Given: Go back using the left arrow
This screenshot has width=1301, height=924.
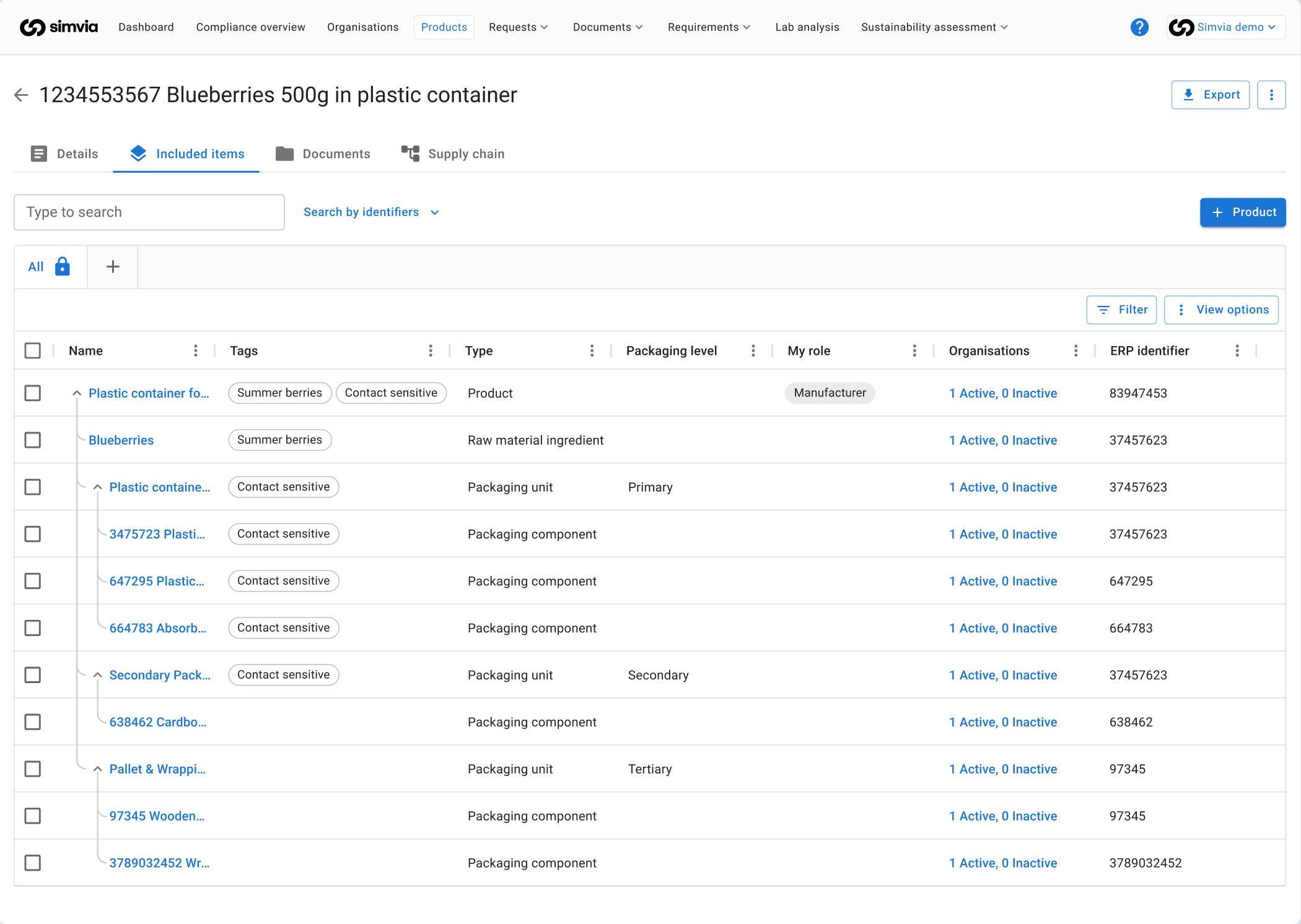Looking at the screenshot, I should (21, 95).
